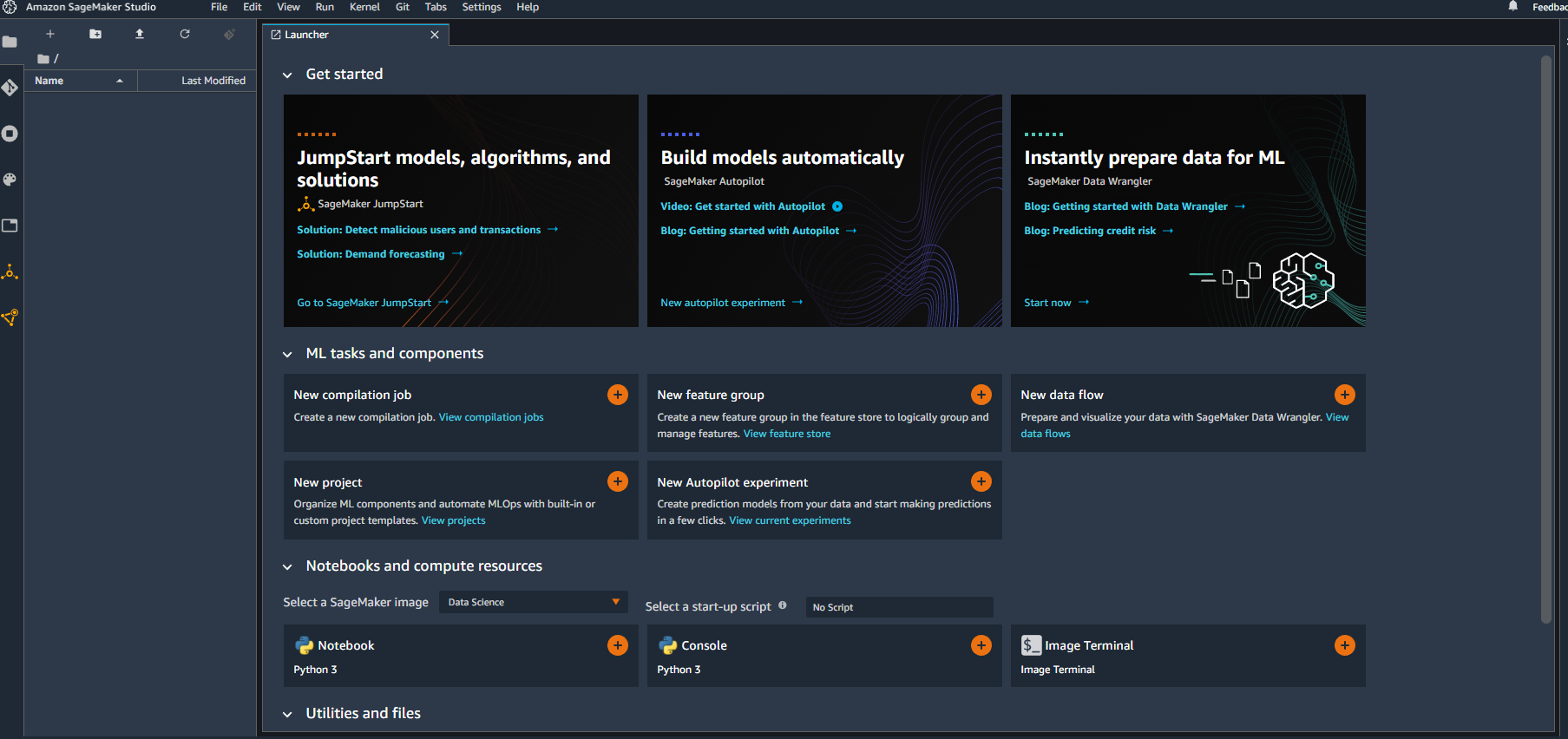The width and height of the screenshot is (1568, 739).
Task: Open the open-tabs sidebar icon
Action: pos(10,226)
